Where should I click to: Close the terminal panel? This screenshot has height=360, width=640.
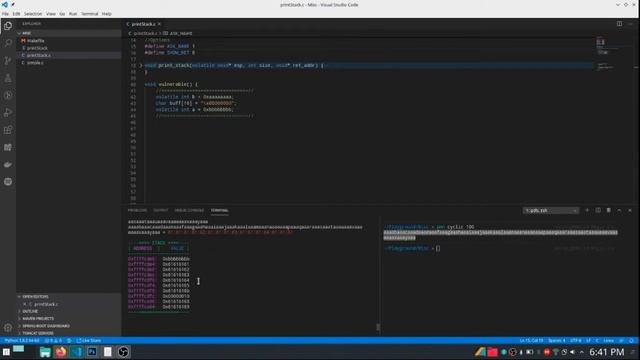point(630,210)
